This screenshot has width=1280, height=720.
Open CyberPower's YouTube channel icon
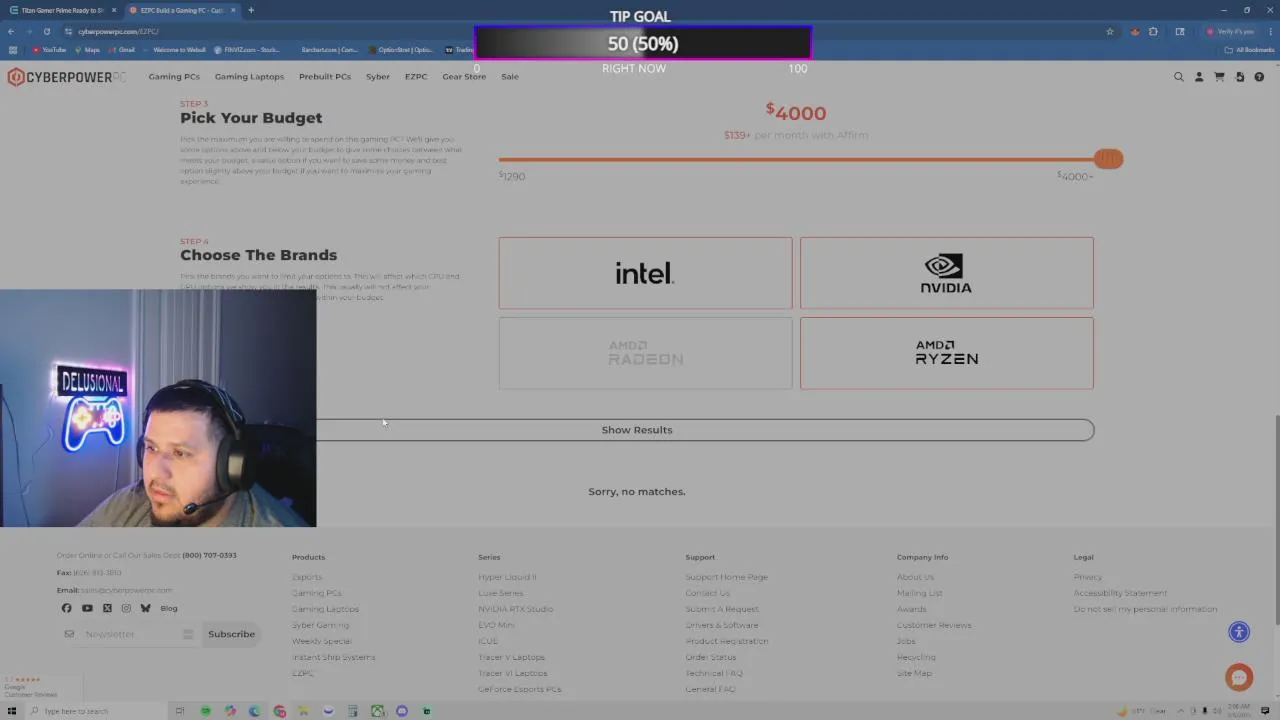coord(87,608)
